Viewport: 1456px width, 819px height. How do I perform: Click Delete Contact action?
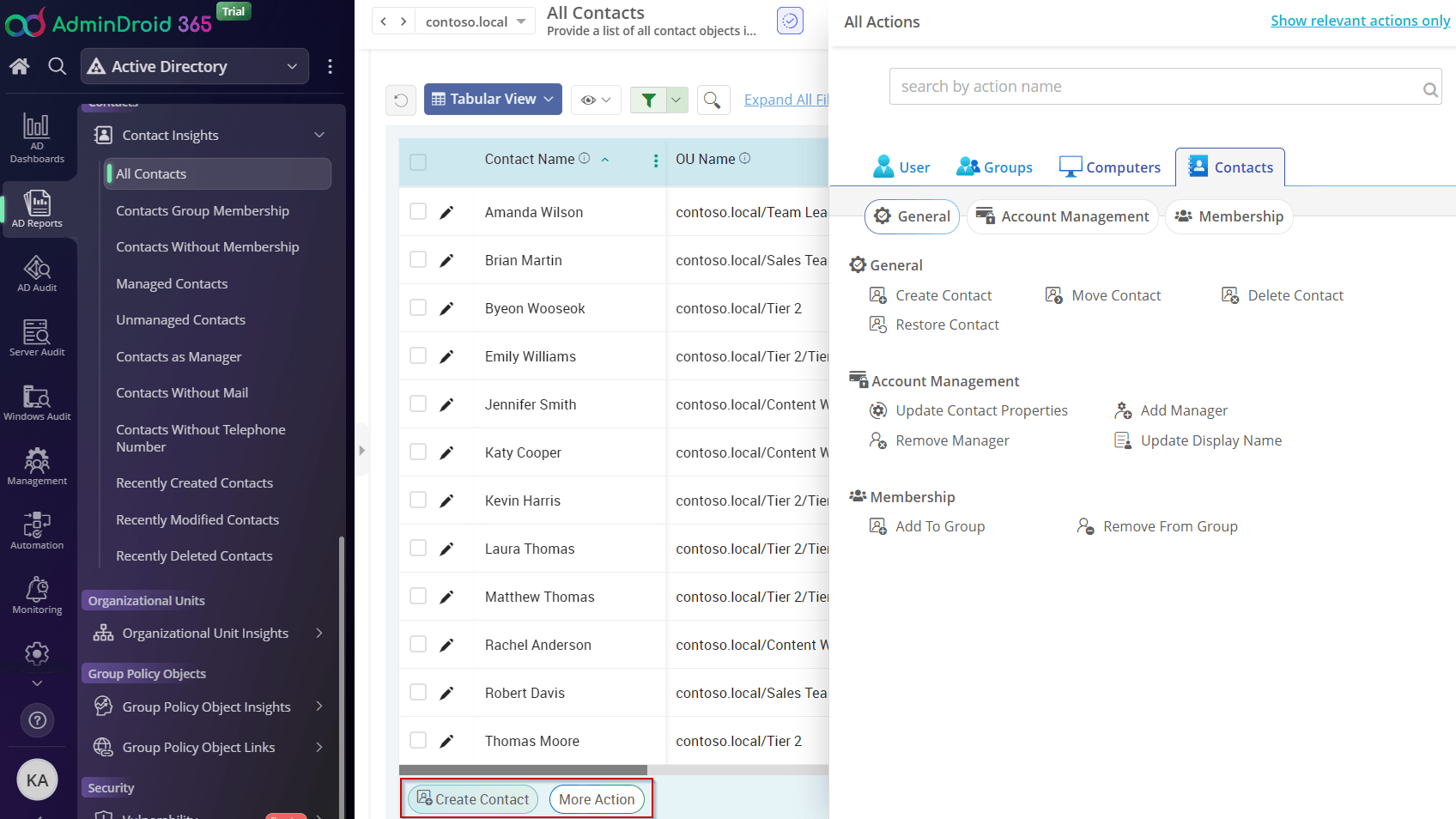pyautogui.click(x=1283, y=295)
